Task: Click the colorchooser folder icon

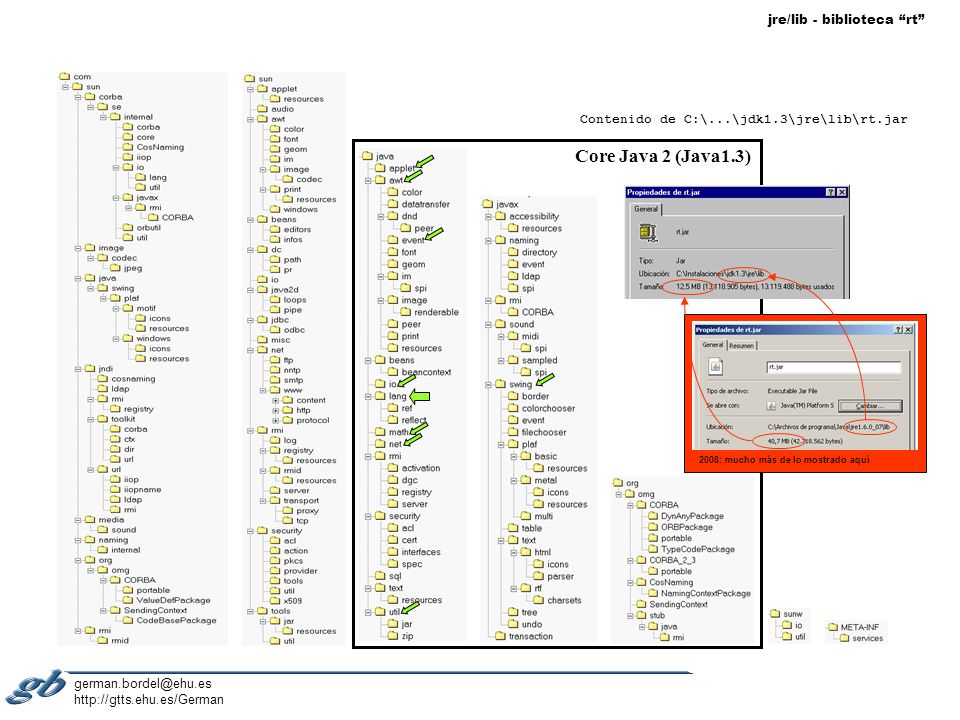Action: click(x=513, y=408)
